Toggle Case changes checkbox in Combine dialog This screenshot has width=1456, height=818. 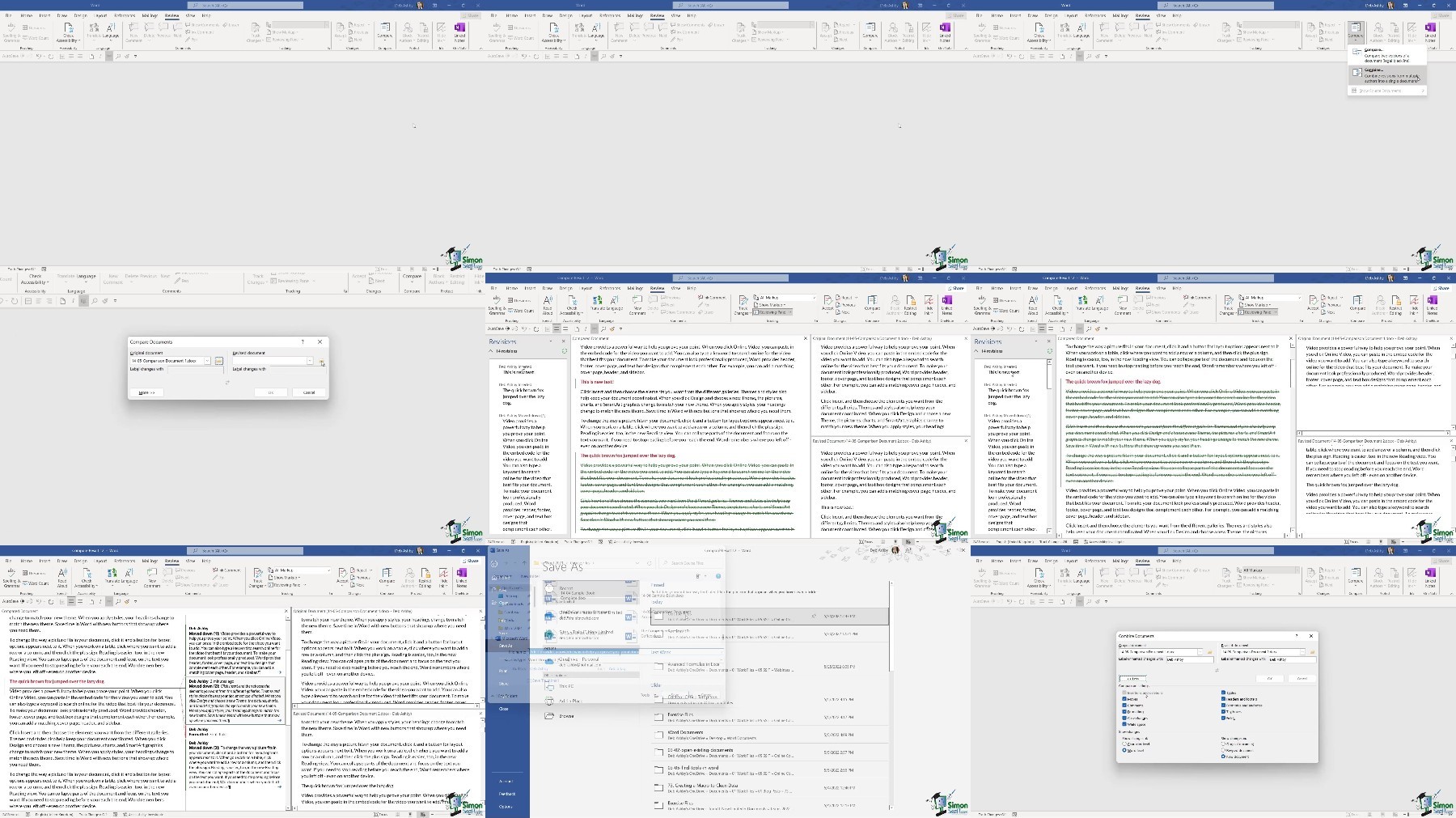coord(1124,718)
